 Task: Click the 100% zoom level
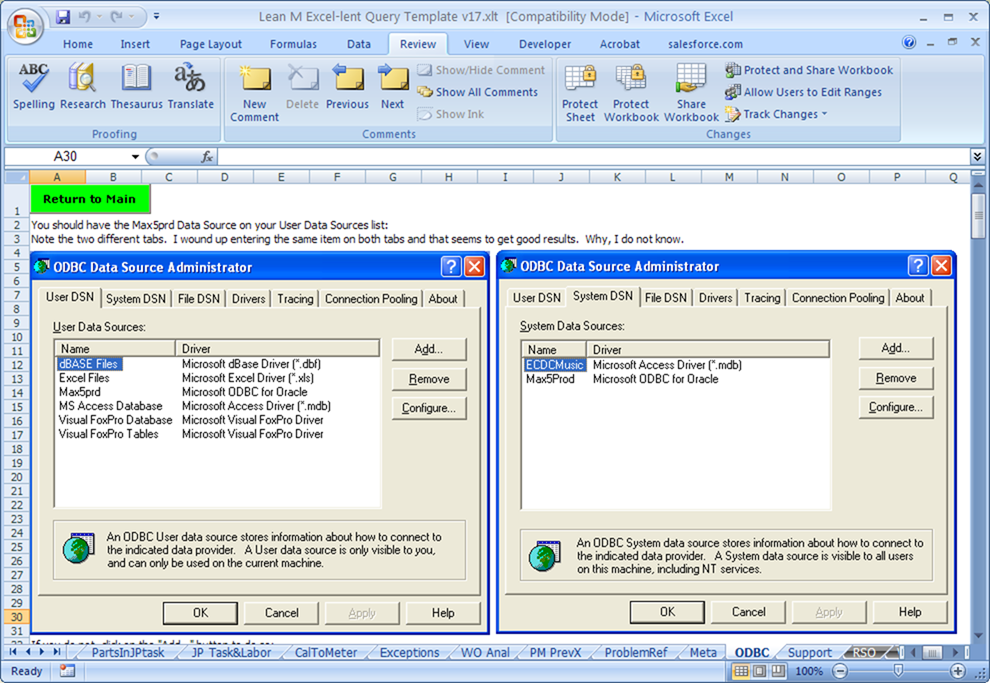pos(809,671)
